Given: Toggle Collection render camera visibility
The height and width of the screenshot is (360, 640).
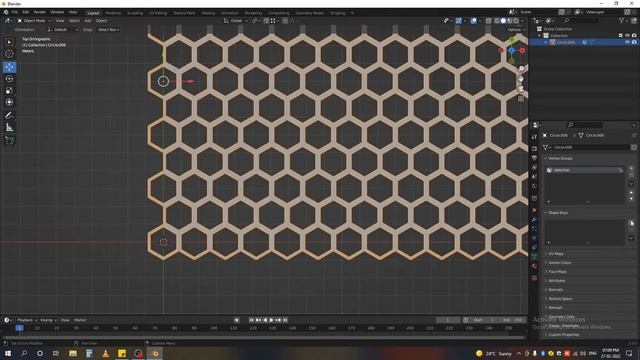Looking at the screenshot, I should pos(634,36).
